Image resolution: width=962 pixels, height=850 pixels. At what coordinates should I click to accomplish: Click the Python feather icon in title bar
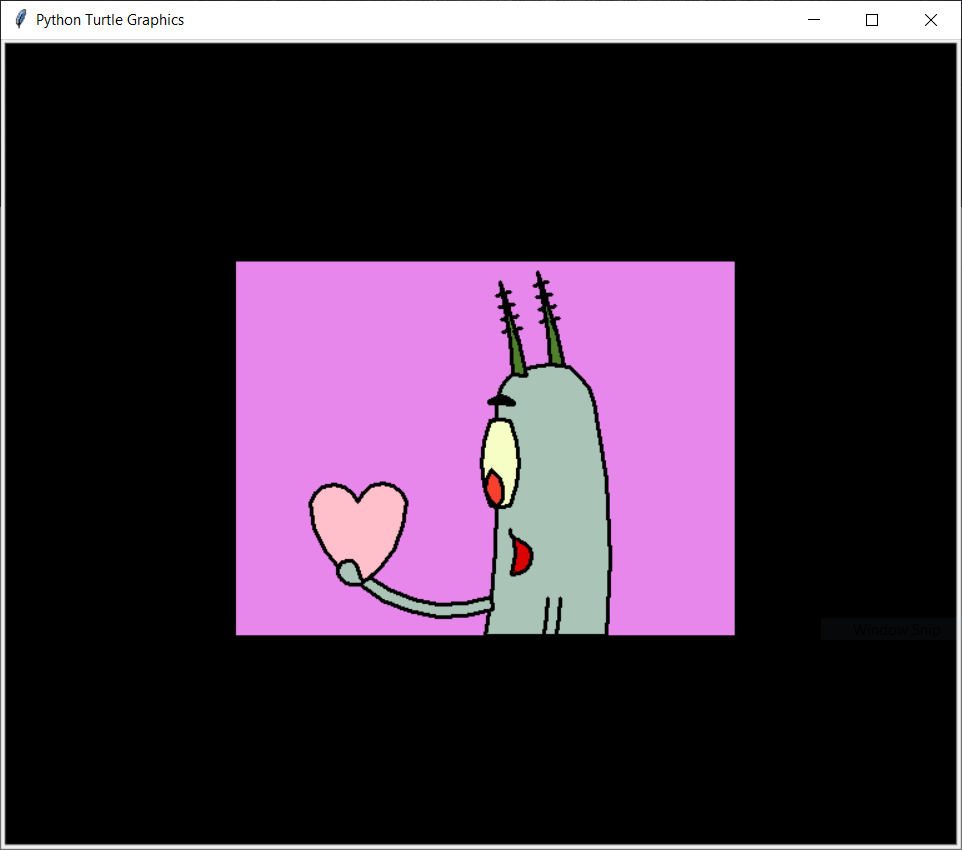pyautogui.click(x=20, y=20)
